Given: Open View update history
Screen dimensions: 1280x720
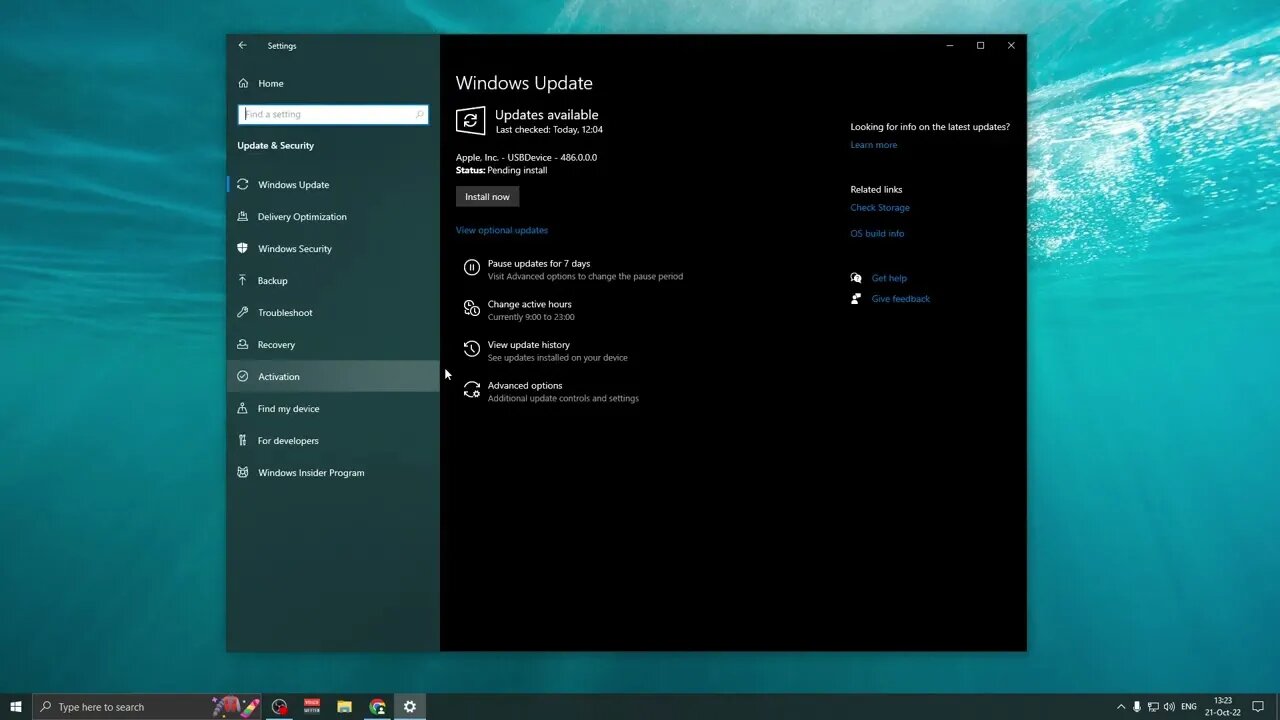Looking at the screenshot, I should click(x=529, y=345).
